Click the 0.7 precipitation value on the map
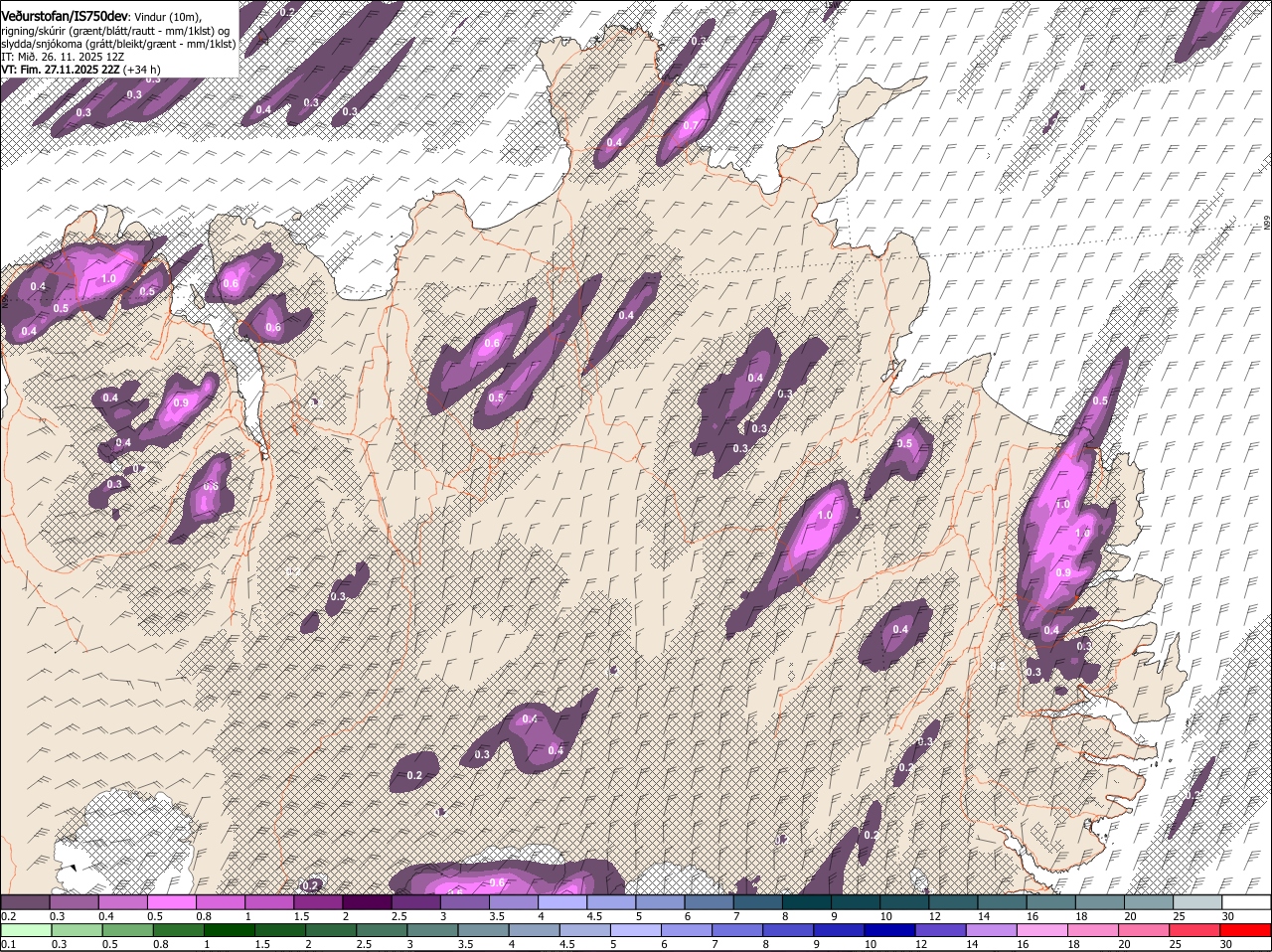 [692, 126]
